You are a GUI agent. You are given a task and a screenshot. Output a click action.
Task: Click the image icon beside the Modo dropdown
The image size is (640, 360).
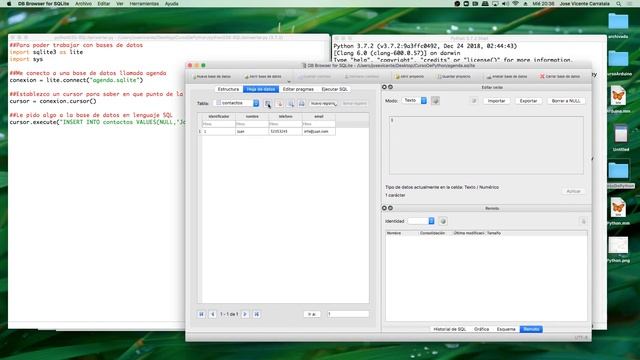tap(436, 100)
